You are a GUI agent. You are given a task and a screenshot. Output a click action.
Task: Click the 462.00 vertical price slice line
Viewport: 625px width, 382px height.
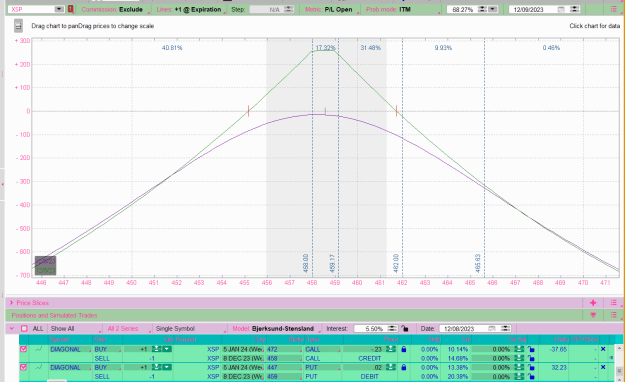tap(402, 159)
